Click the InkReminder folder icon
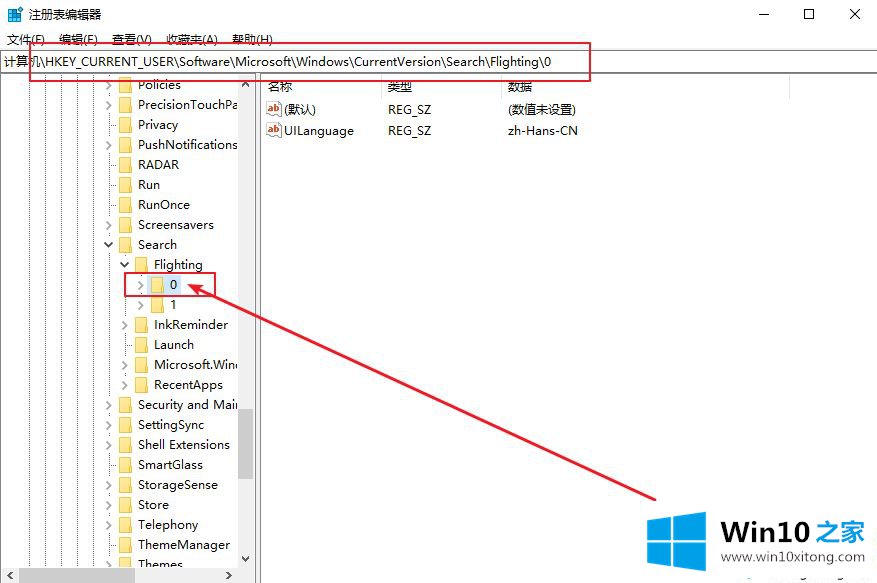This screenshot has width=877, height=583. coord(142,325)
